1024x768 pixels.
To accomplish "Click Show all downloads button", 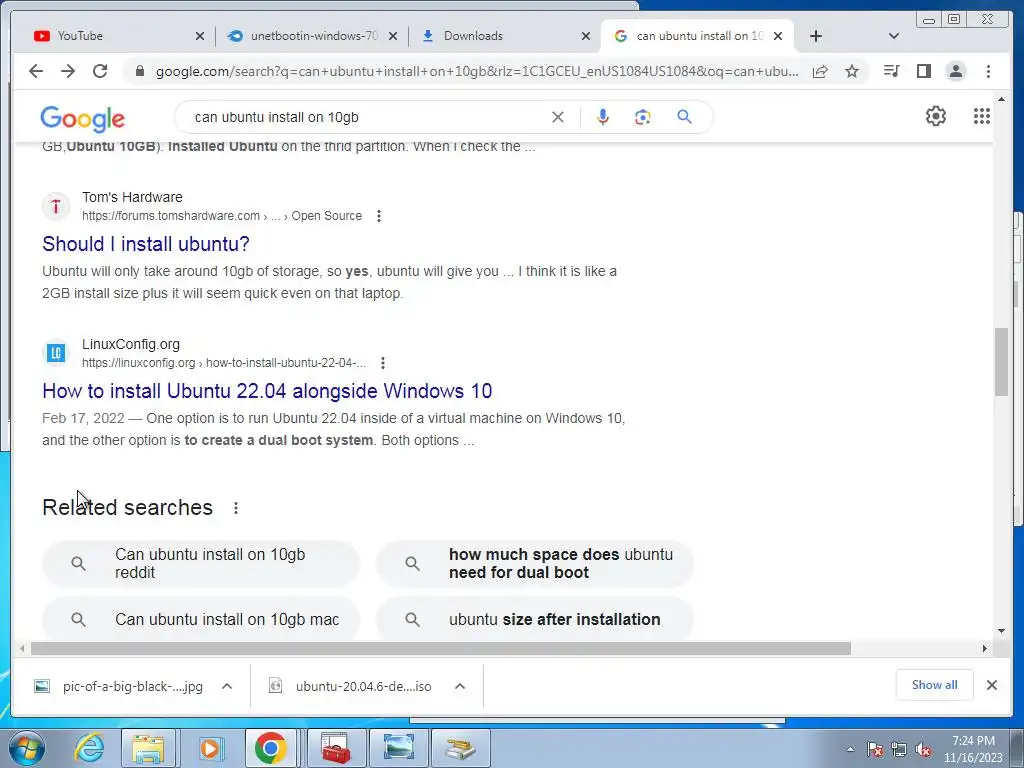I will coord(935,685).
